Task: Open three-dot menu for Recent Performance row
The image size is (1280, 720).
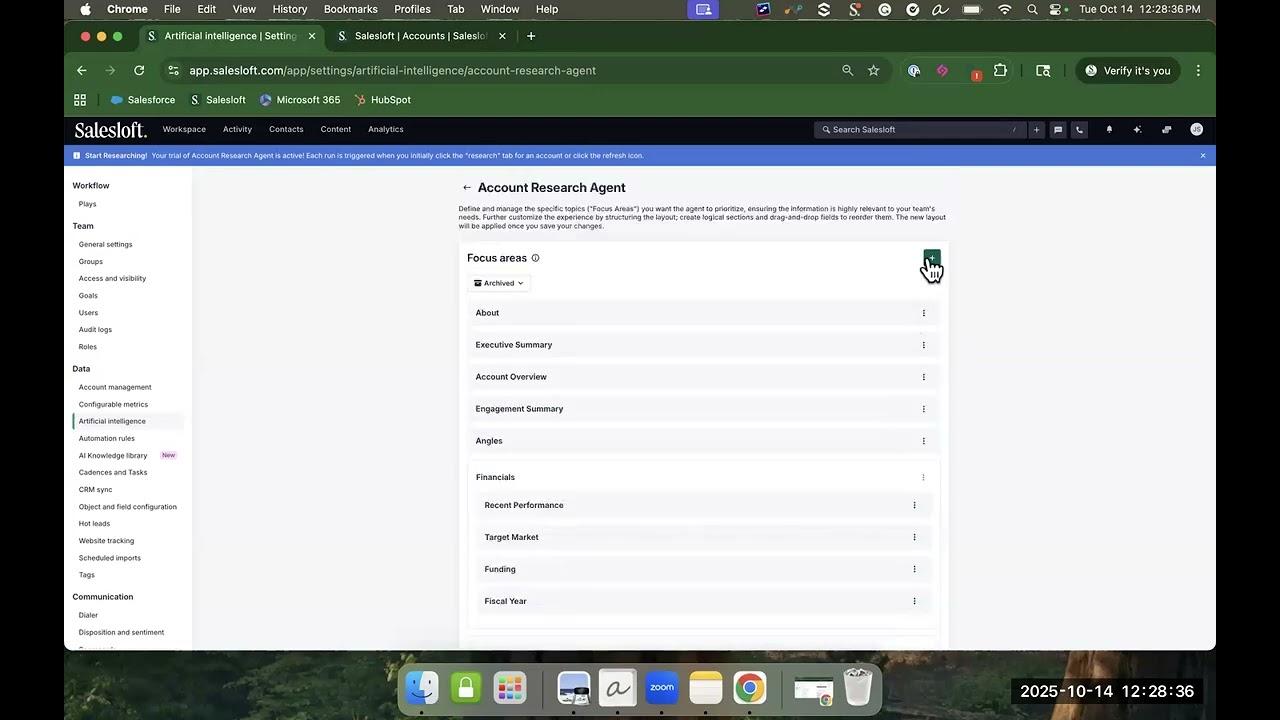Action: [x=914, y=505]
